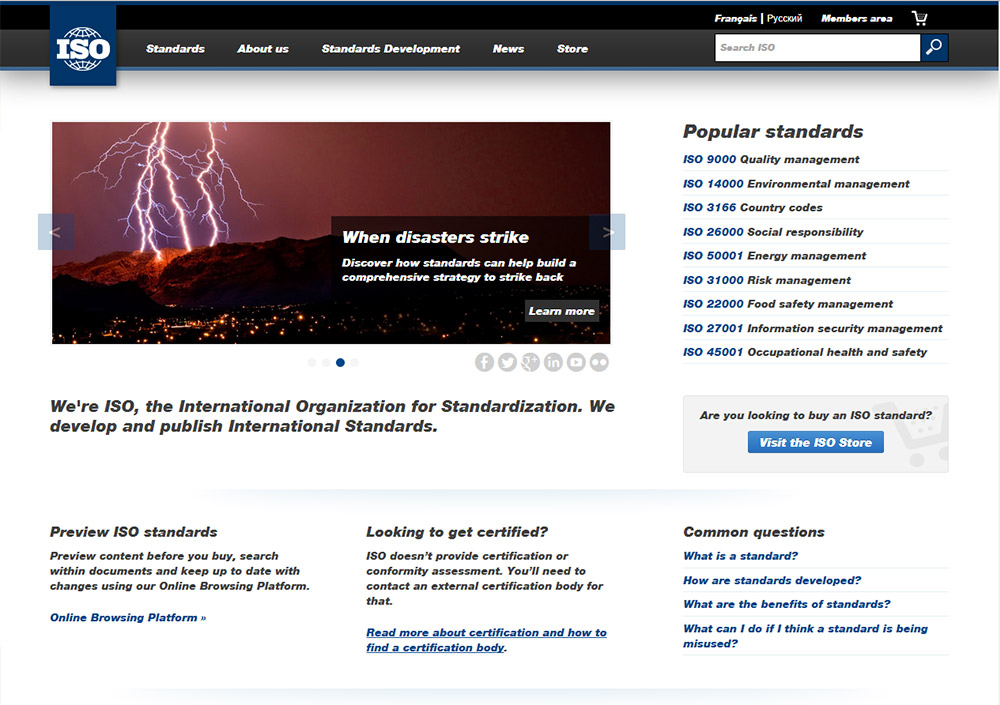This screenshot has width=1000, height=705.
Task: Open the Standards Development menu
Action: (x=390, y=48)
